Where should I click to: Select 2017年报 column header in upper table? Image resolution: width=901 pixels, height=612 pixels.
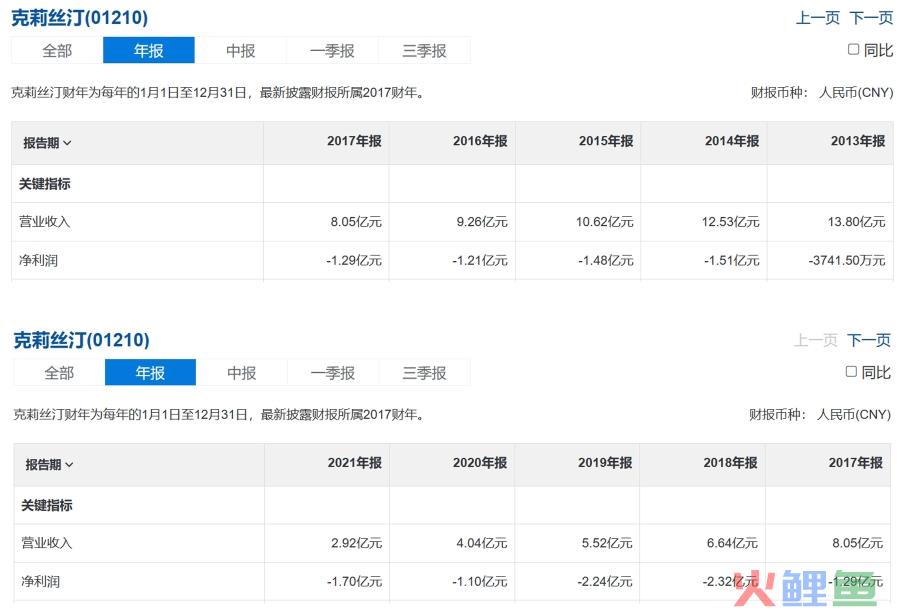[354, 141]
